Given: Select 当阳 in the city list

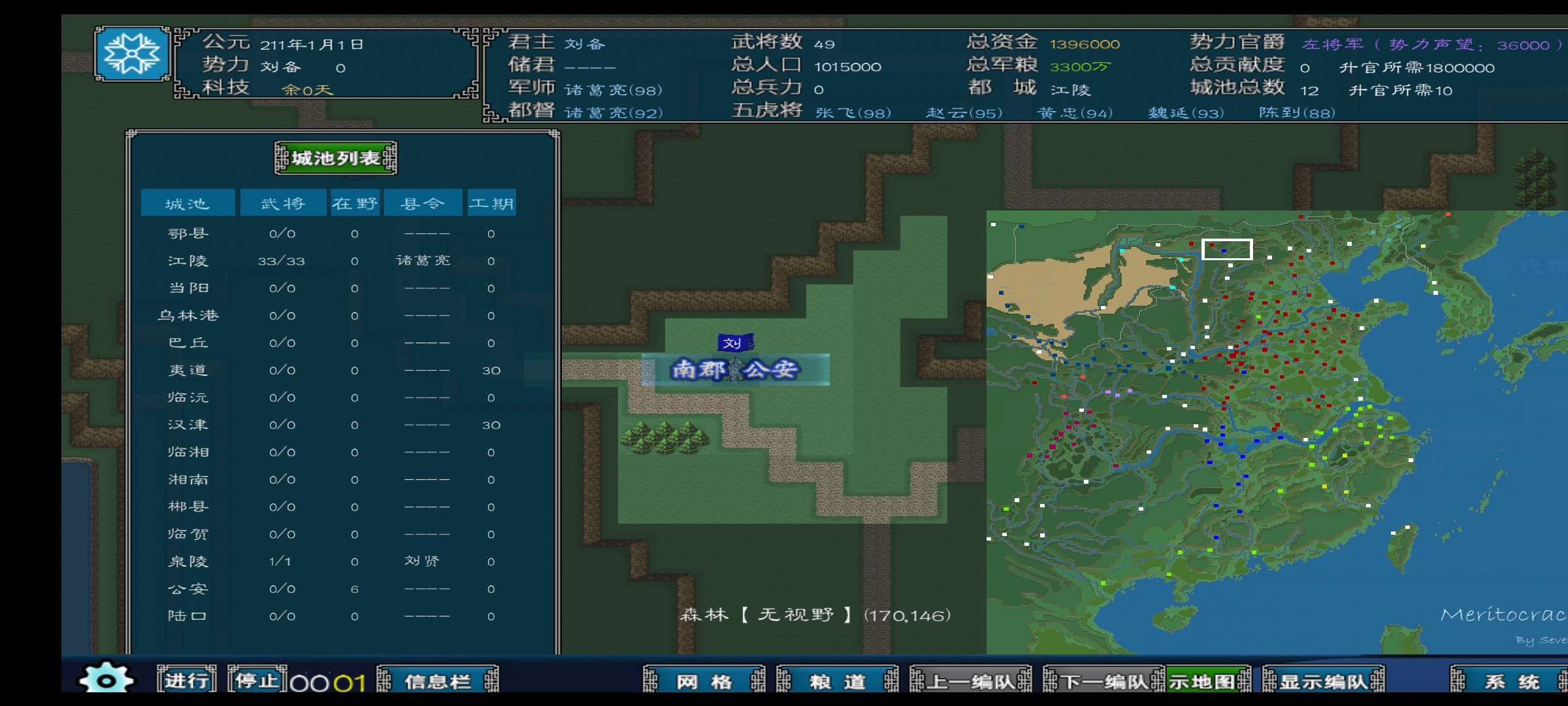Looking at the screenshot, I should coord(188,288).
